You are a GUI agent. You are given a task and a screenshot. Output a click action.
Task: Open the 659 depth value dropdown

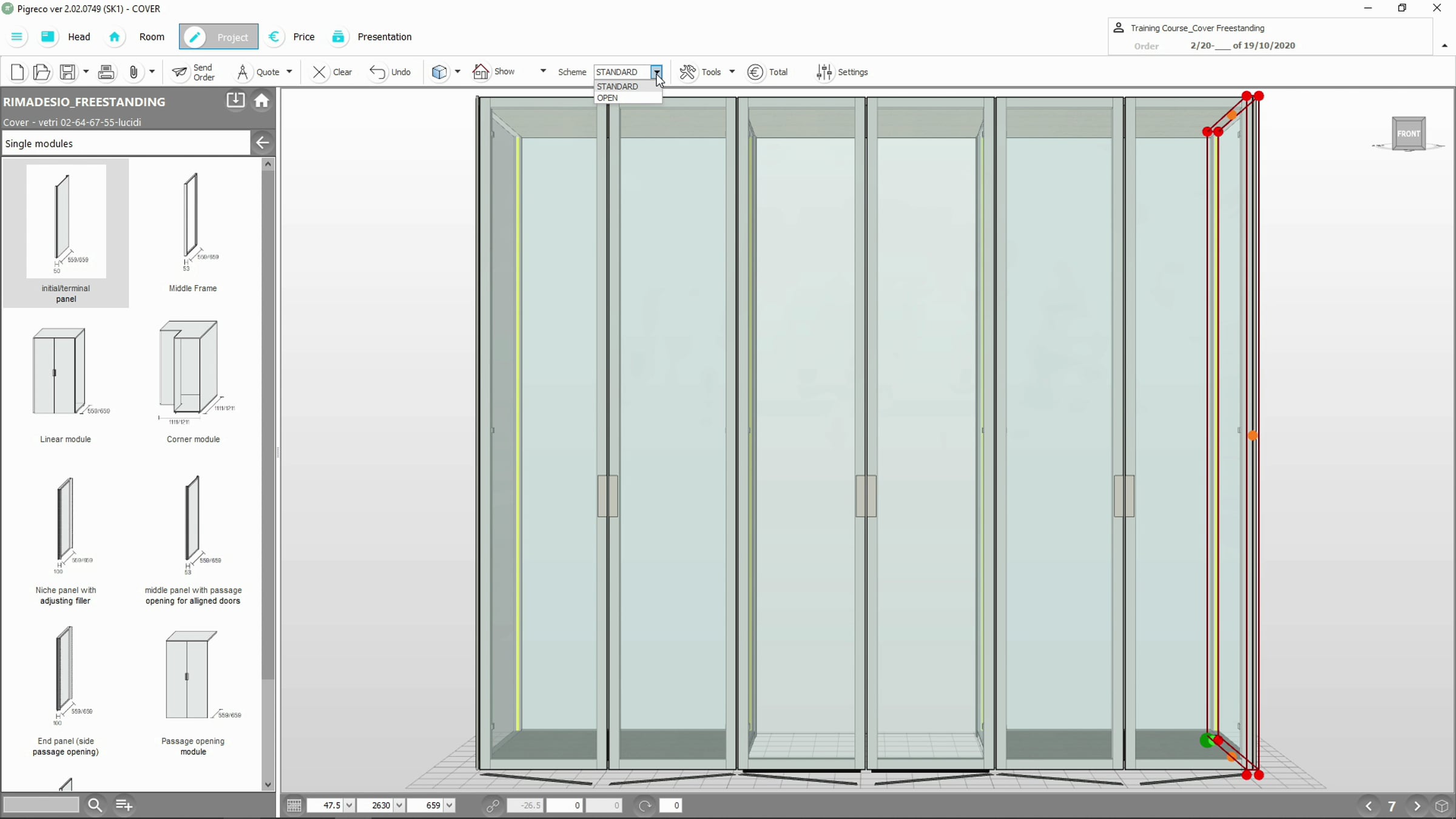click(x=450, y=806)
